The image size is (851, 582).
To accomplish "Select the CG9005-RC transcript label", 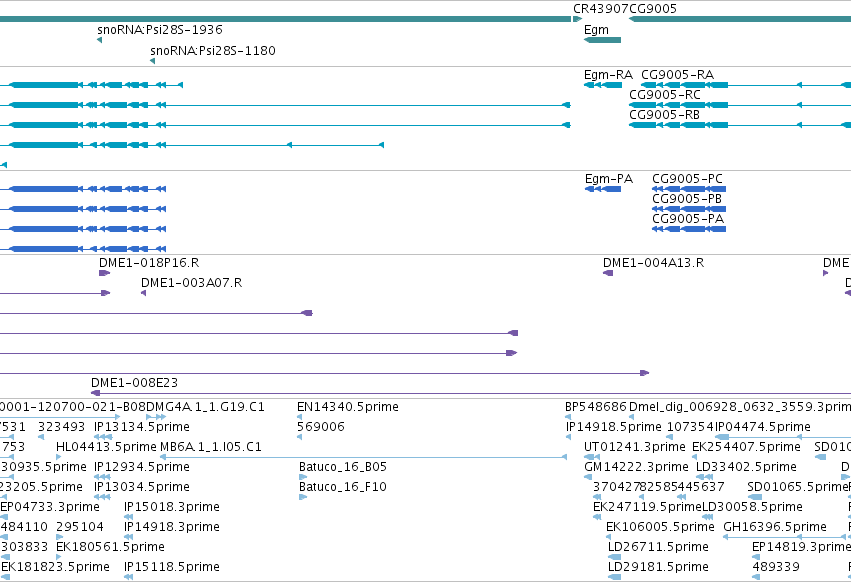I will click(x=665, y=94).
